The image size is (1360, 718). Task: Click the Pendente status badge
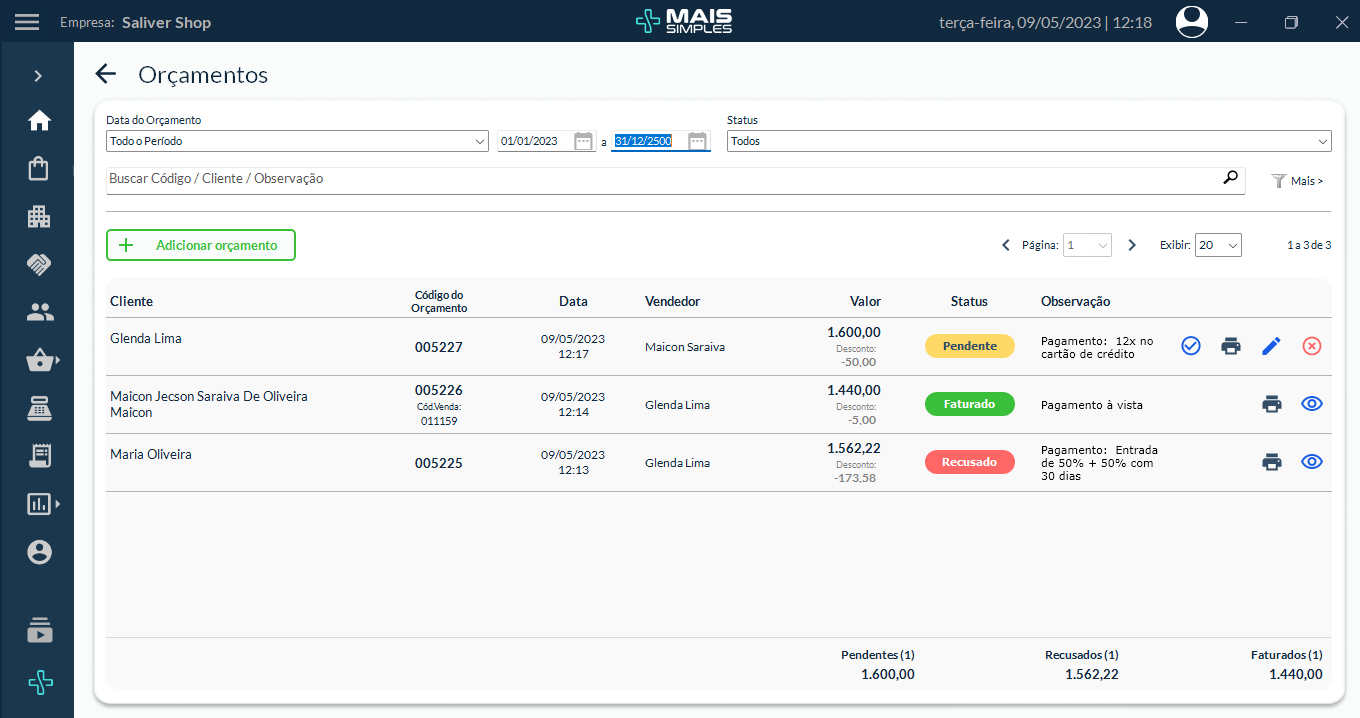point(970,346)
